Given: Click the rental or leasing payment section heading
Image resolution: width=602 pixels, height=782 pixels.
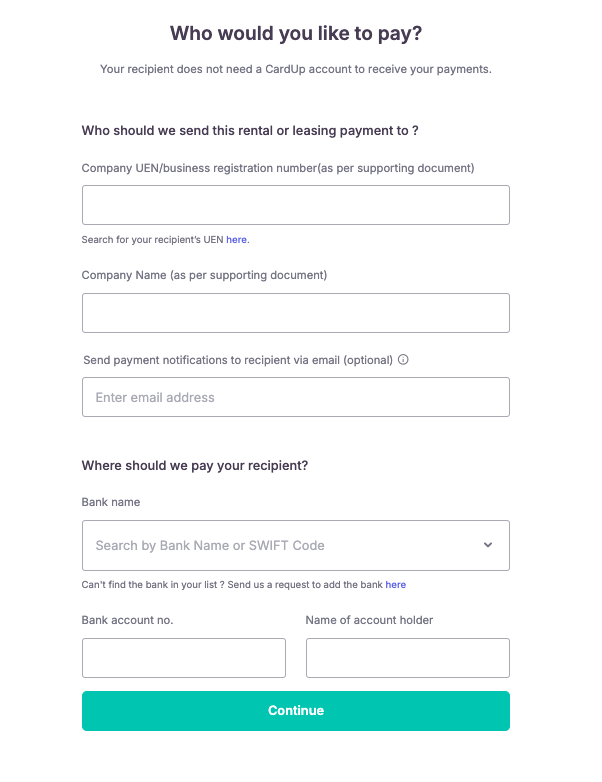Looking at the screenshot, I should pyautogui.click(x=249, y=131).
